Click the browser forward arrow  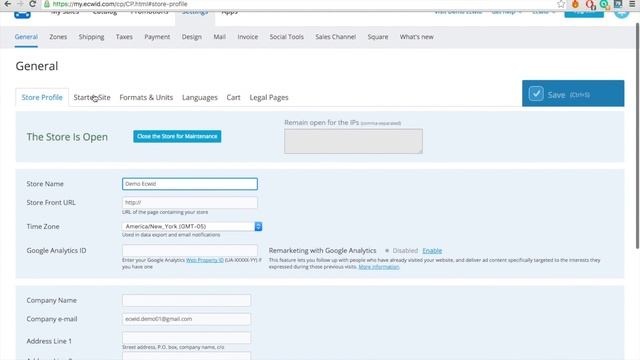point(20,4)
